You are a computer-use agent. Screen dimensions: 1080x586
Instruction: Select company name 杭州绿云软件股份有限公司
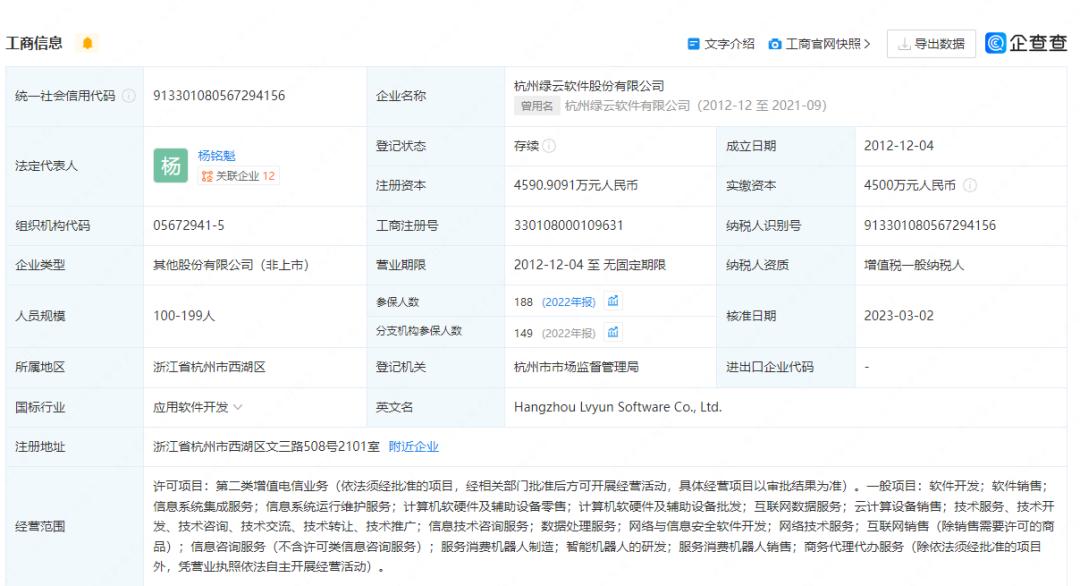tap(589, 86)
